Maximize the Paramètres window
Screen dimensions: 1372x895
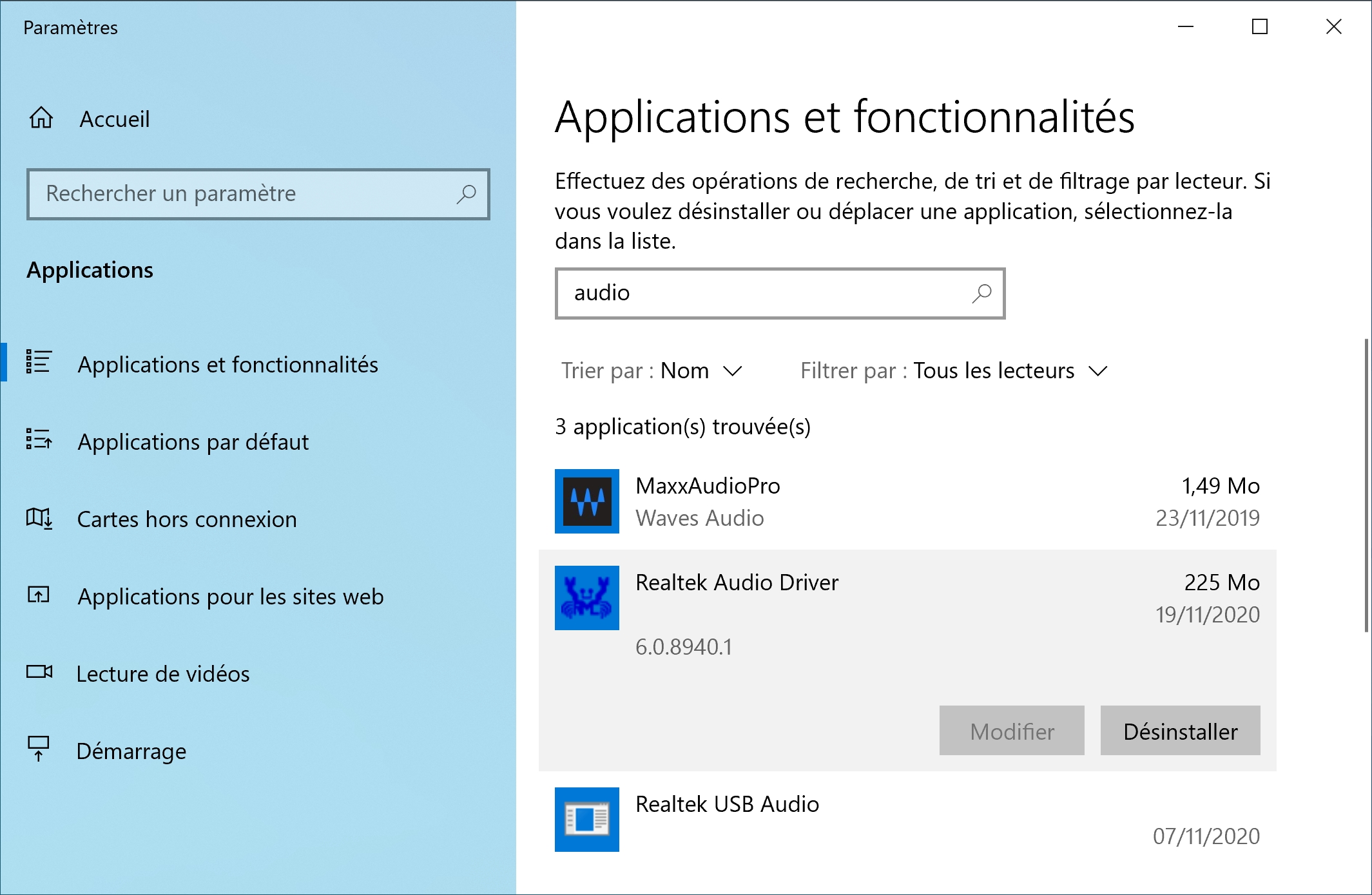tap(1260, 27)
